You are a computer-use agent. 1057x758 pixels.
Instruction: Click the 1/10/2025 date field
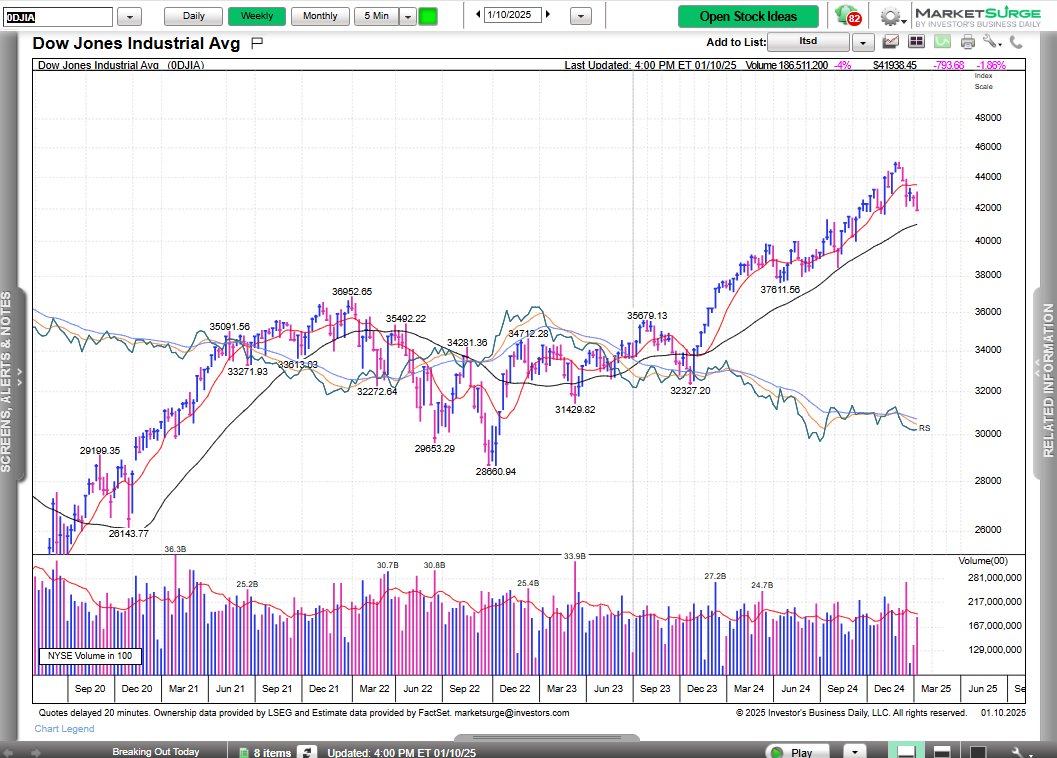[x=512, y=14]
